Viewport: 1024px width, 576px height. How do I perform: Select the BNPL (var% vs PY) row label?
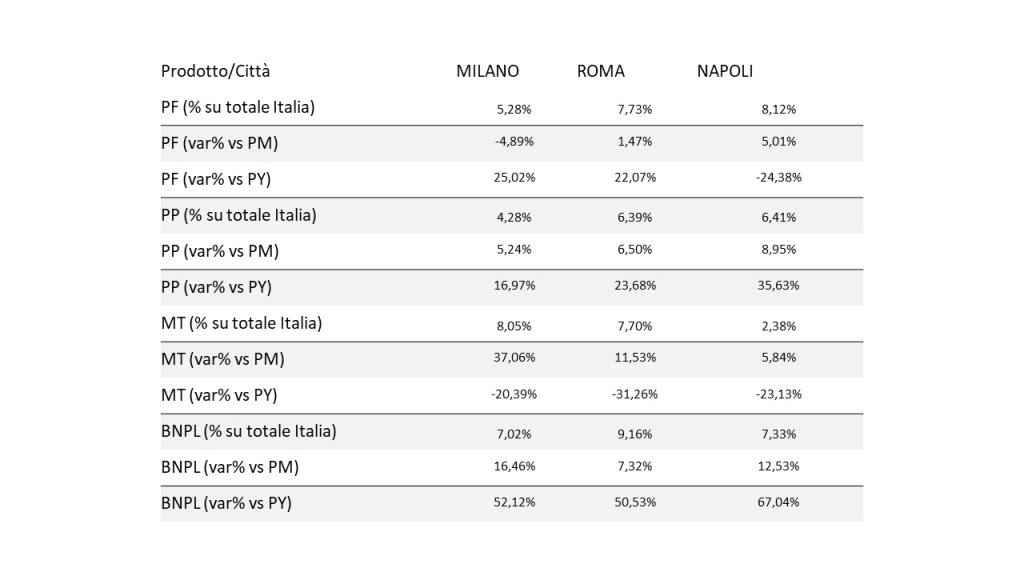coord(227,503)
